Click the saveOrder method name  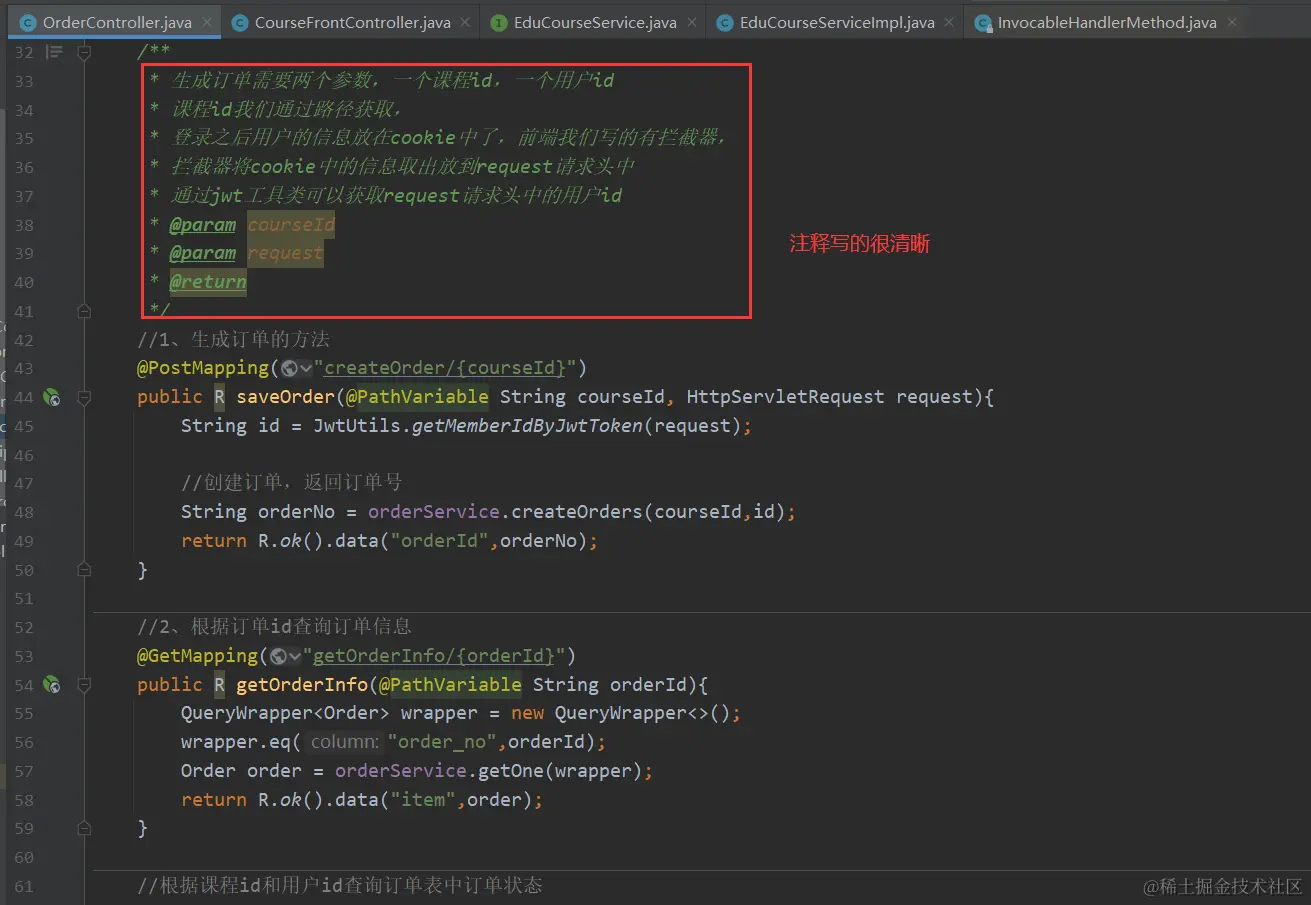286,397
